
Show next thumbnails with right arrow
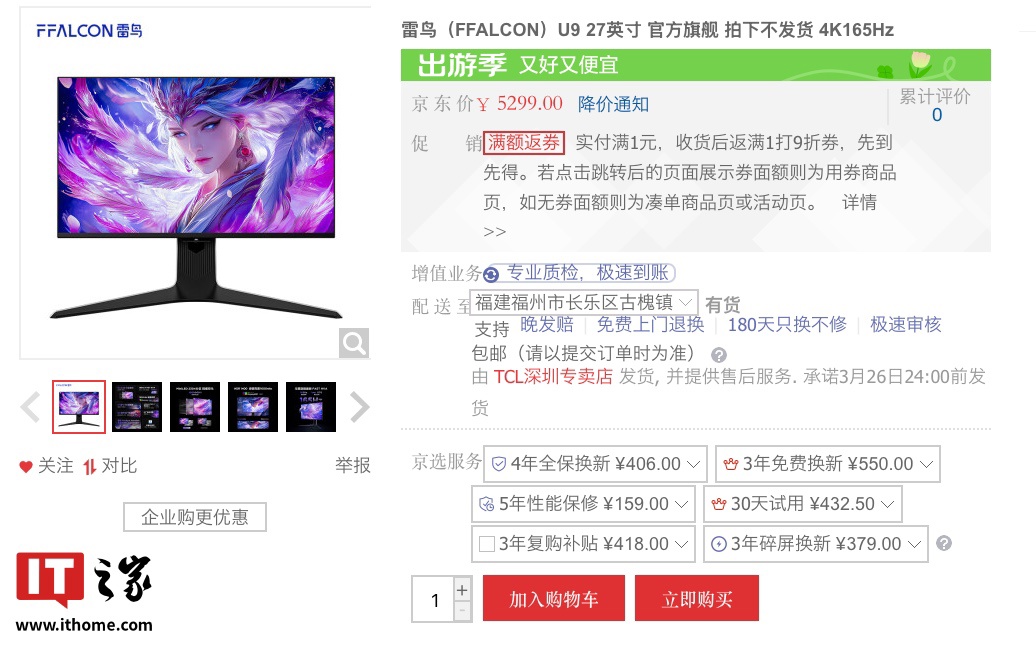tap(359, 407)
